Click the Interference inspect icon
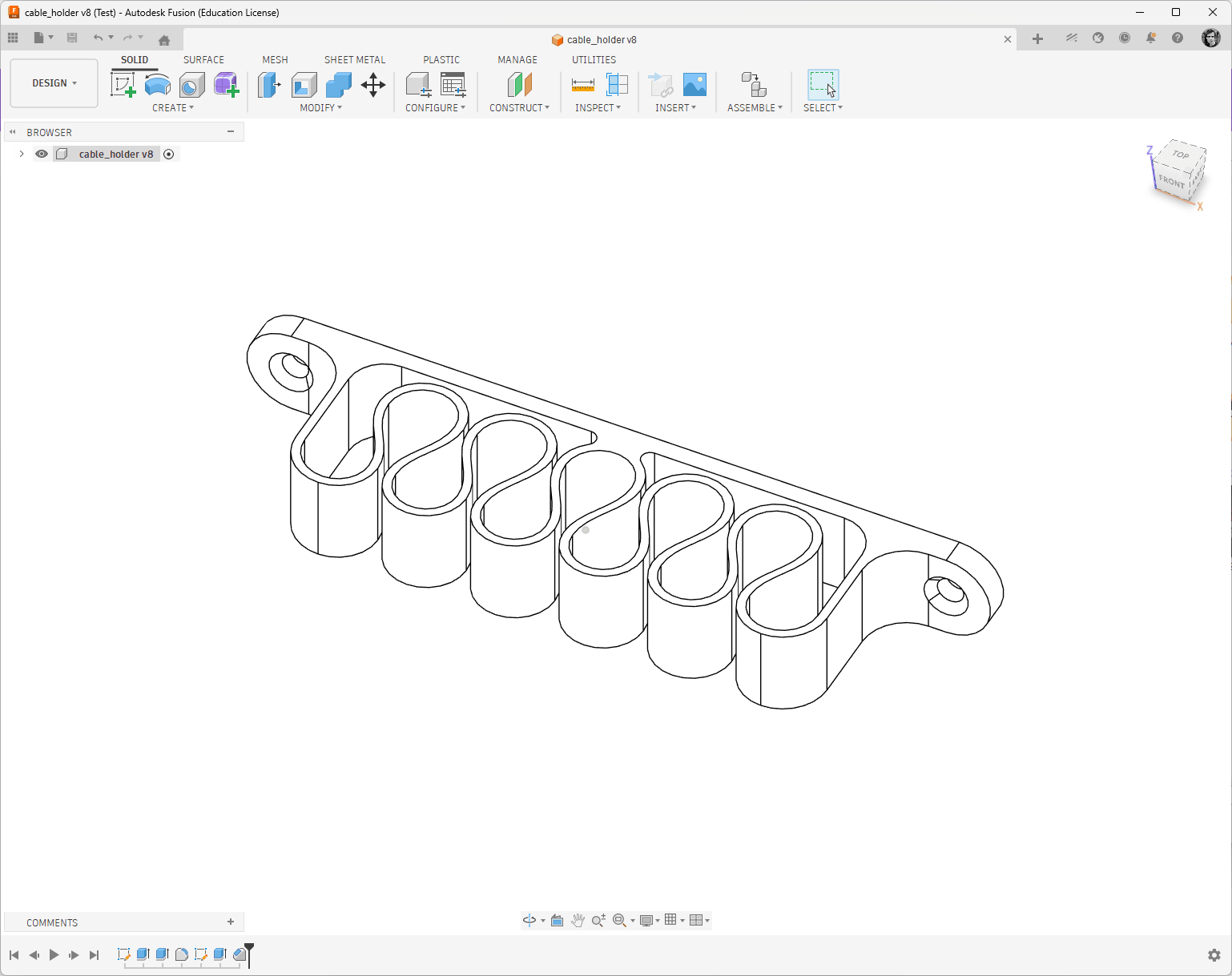 click(x=618, y=84)
